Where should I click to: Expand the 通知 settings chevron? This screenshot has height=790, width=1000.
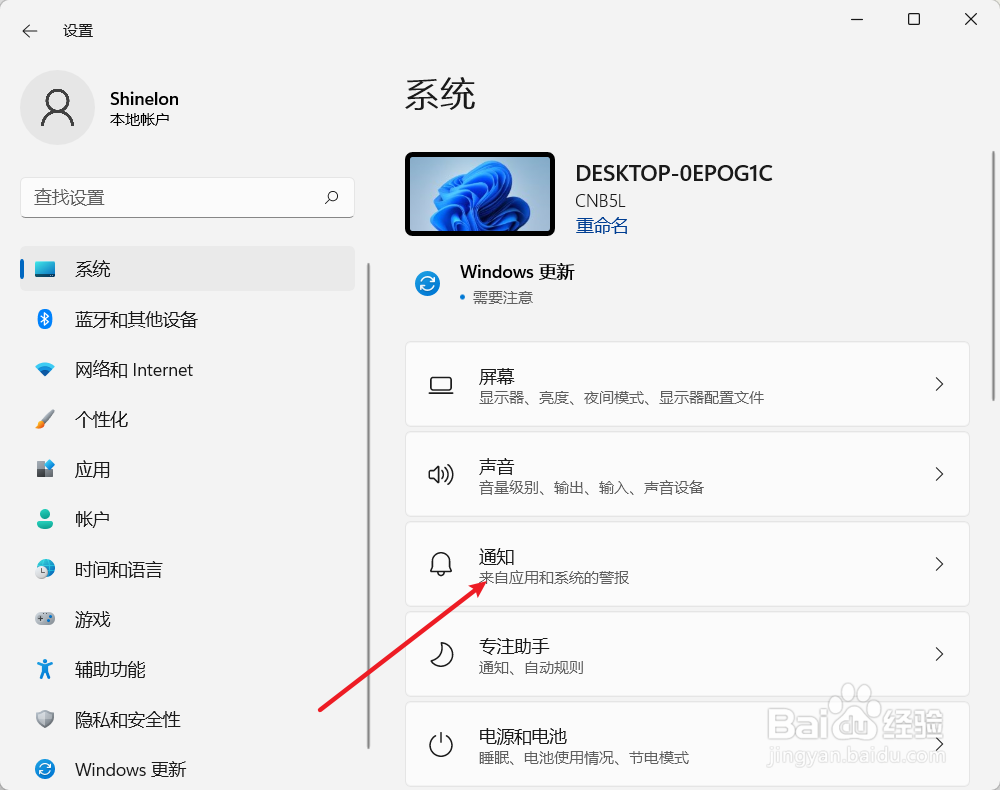pos(939,564)
